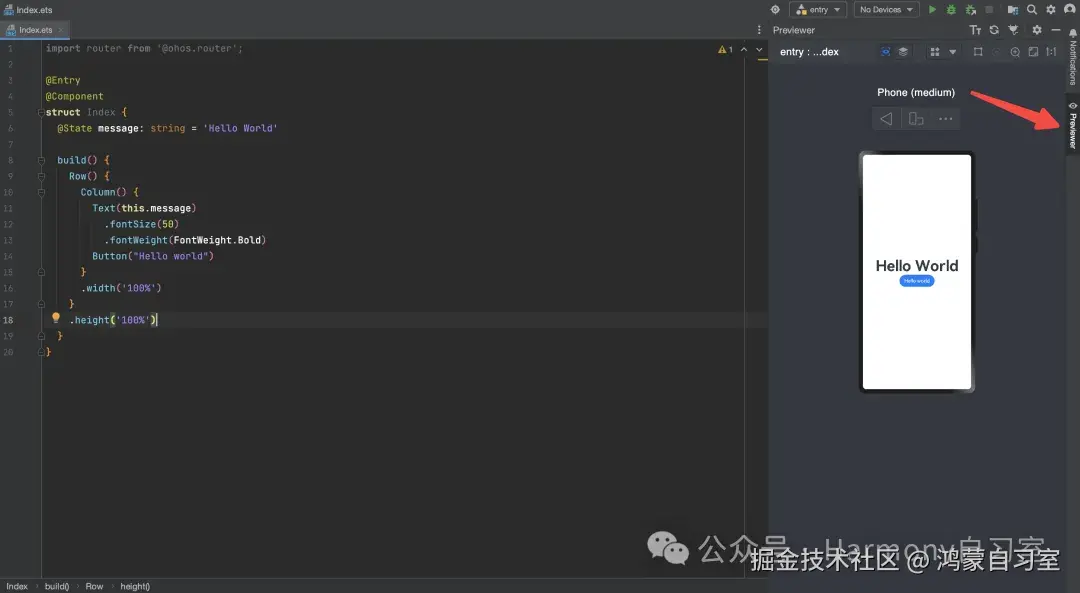Open Previewer settings gear
This screenshot has width=1080, height=593.
coord(1037,30)
